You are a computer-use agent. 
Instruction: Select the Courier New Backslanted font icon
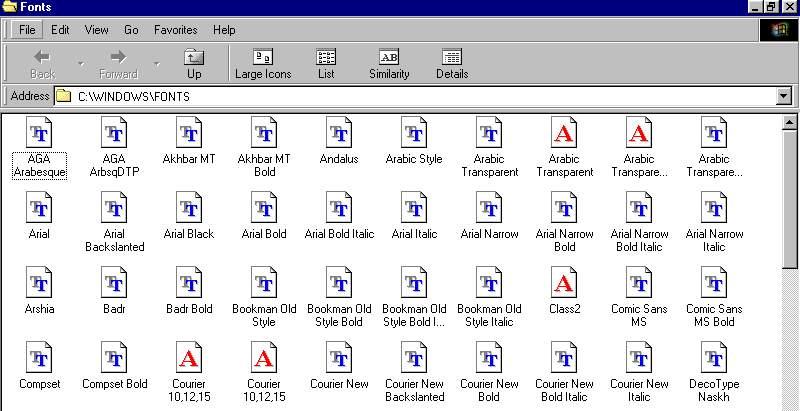tap(414, 357)
